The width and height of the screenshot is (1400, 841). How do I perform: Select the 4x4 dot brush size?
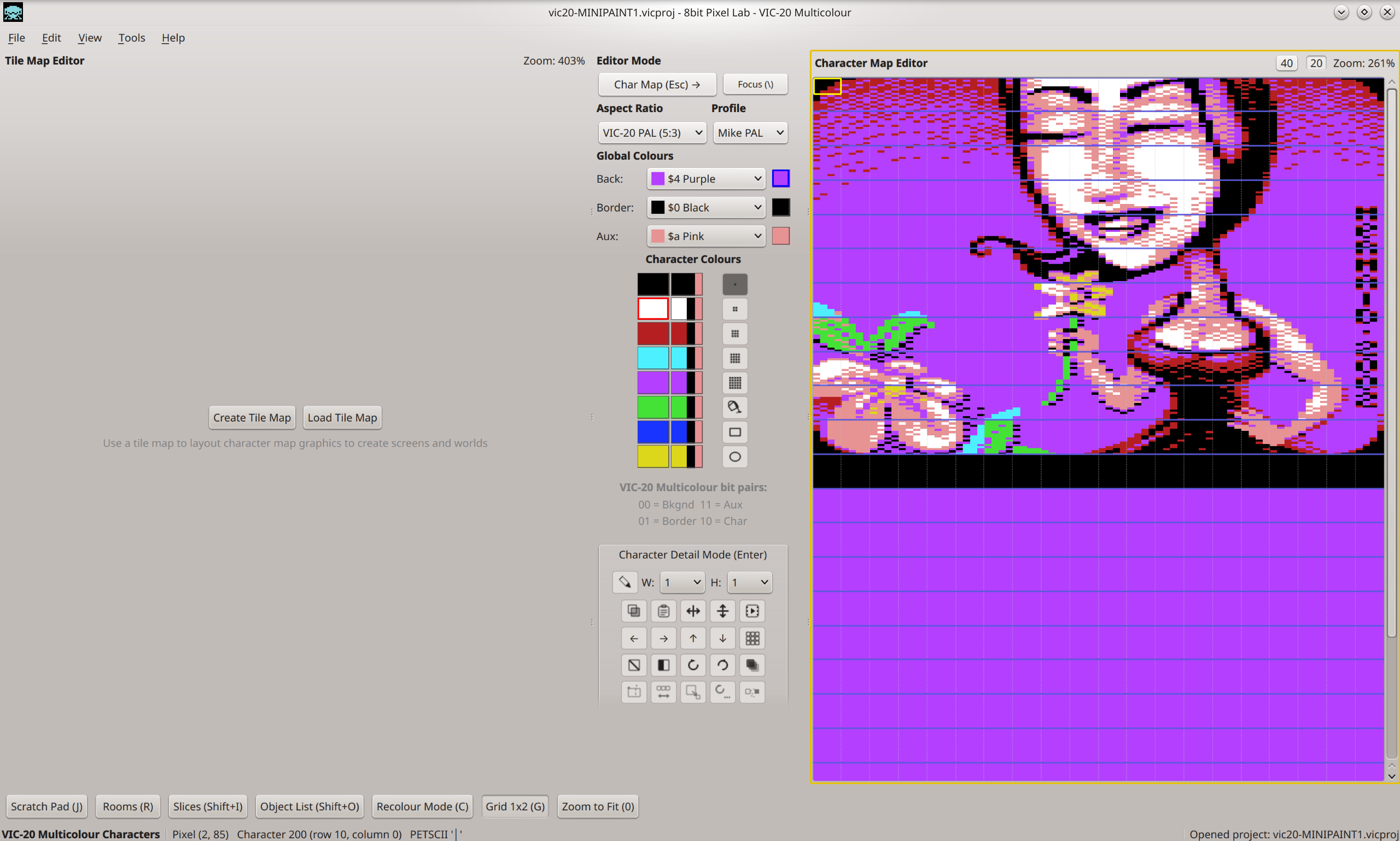tap(734, 358)
